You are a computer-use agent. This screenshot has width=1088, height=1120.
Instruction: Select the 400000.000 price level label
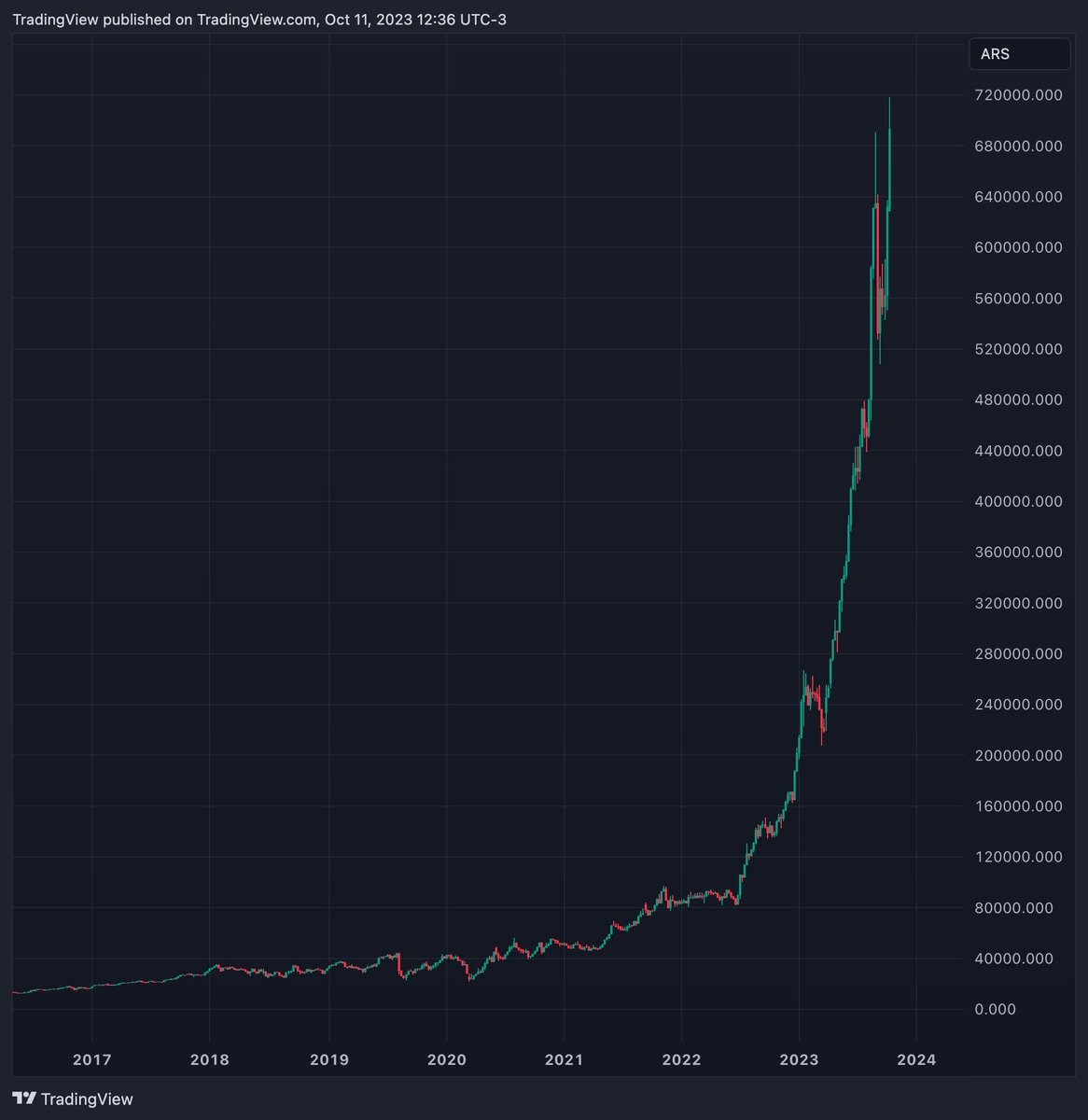(x=1019, y=501)
